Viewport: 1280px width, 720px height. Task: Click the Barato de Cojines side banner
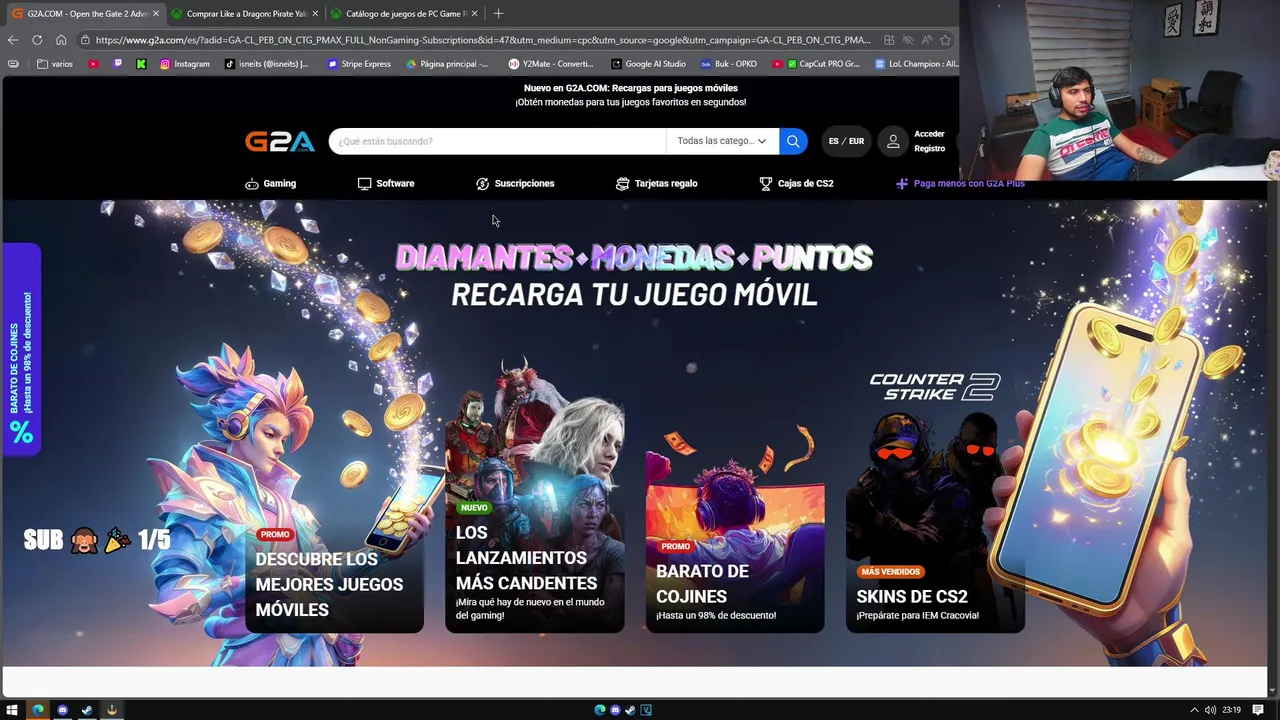coord(21,350)
